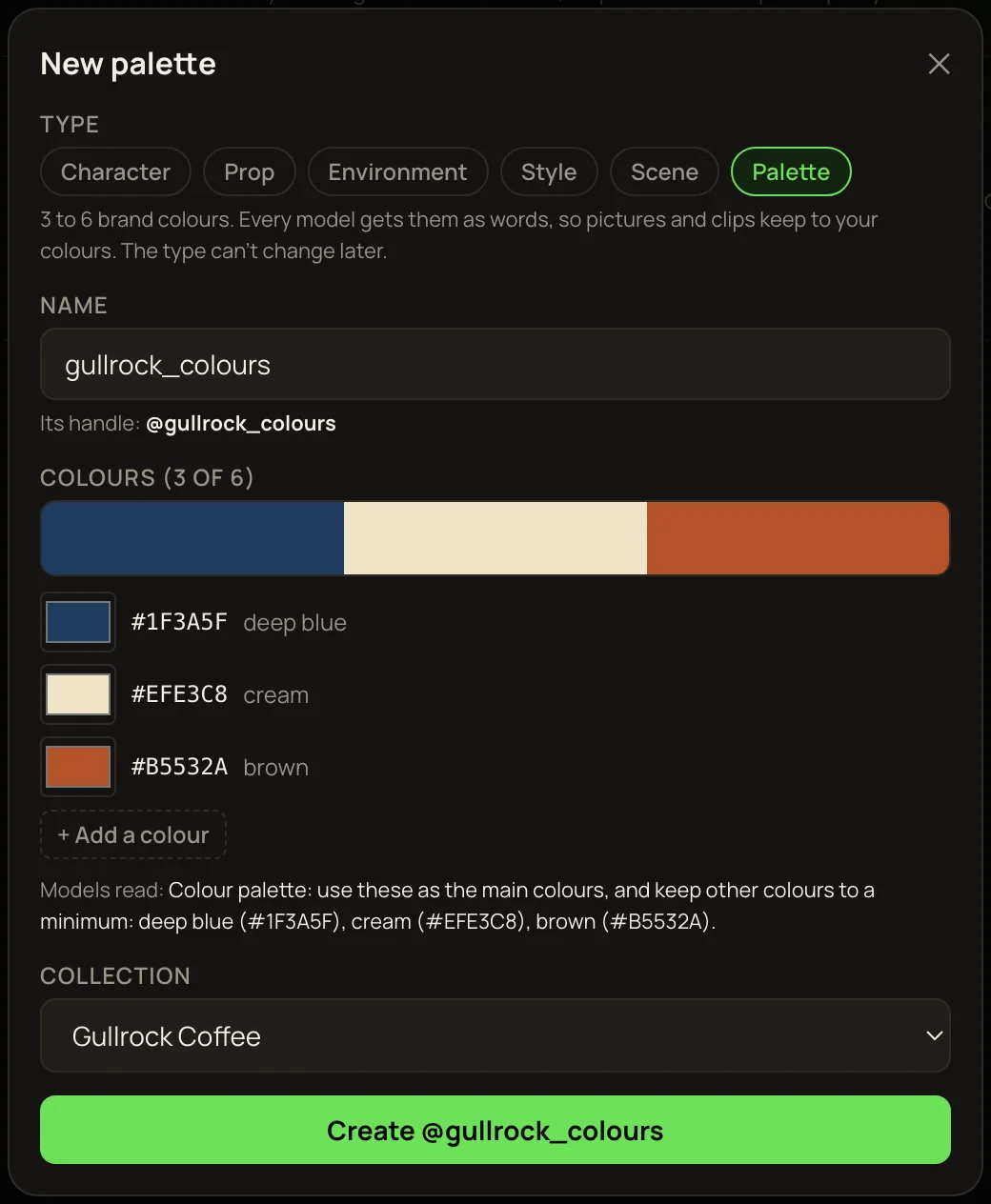Open the cream colour swatch picker
The height and width of the screenshot is (1204, 991).
point(78,694)
